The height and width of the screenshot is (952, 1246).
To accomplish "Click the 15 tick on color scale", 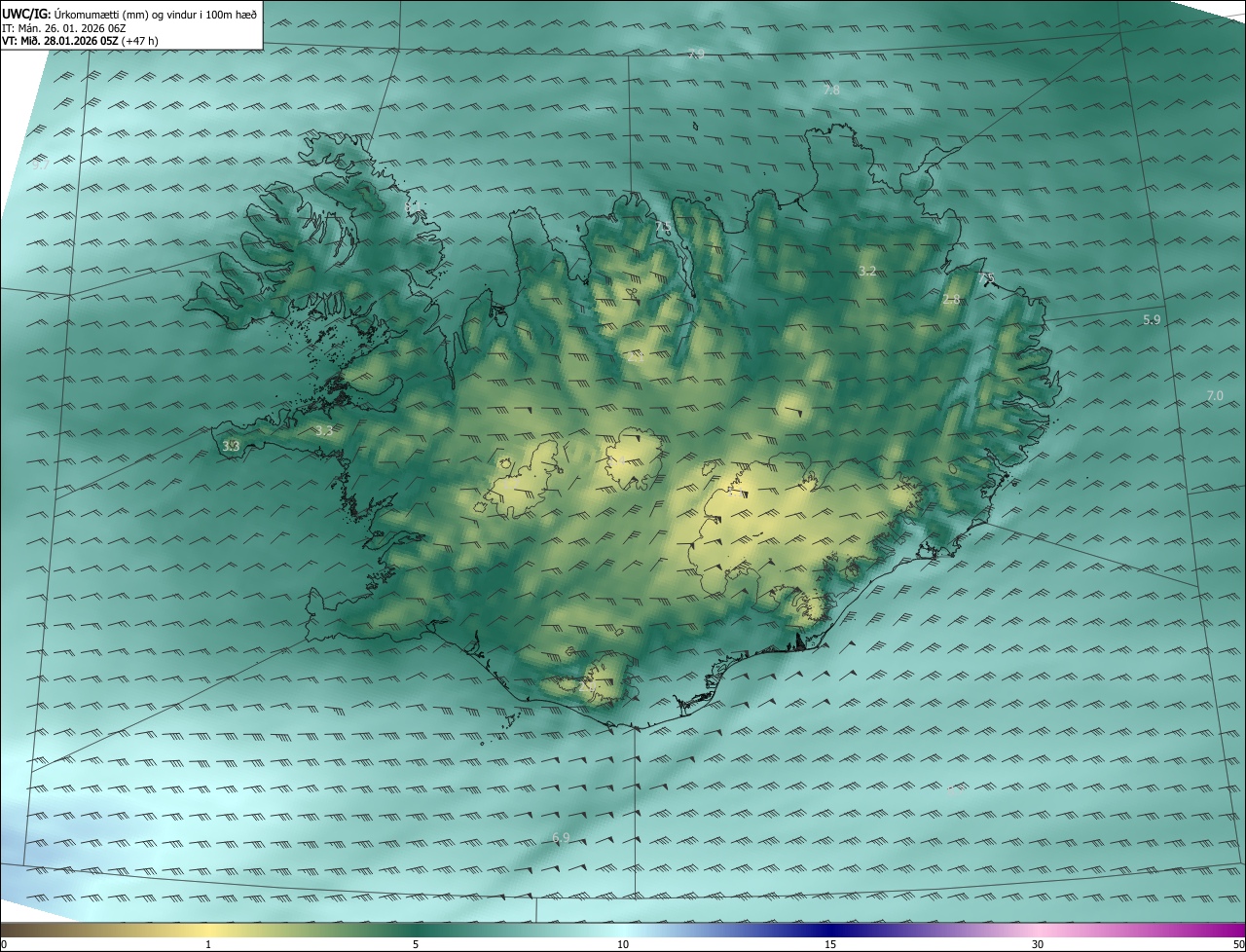I will (830, 944).
